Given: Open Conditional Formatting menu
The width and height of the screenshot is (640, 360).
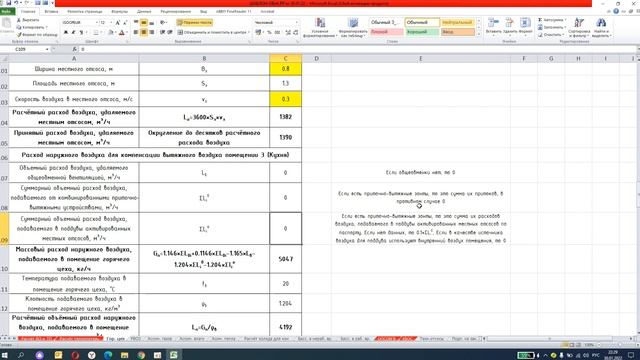Looking at the screenshot, I should tap(320, 27).
